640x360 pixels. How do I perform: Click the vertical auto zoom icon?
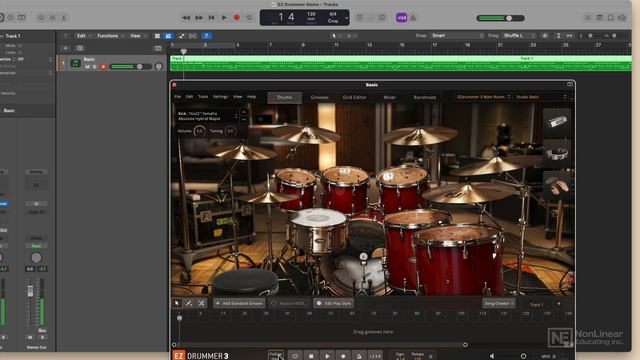pos(558,36)
